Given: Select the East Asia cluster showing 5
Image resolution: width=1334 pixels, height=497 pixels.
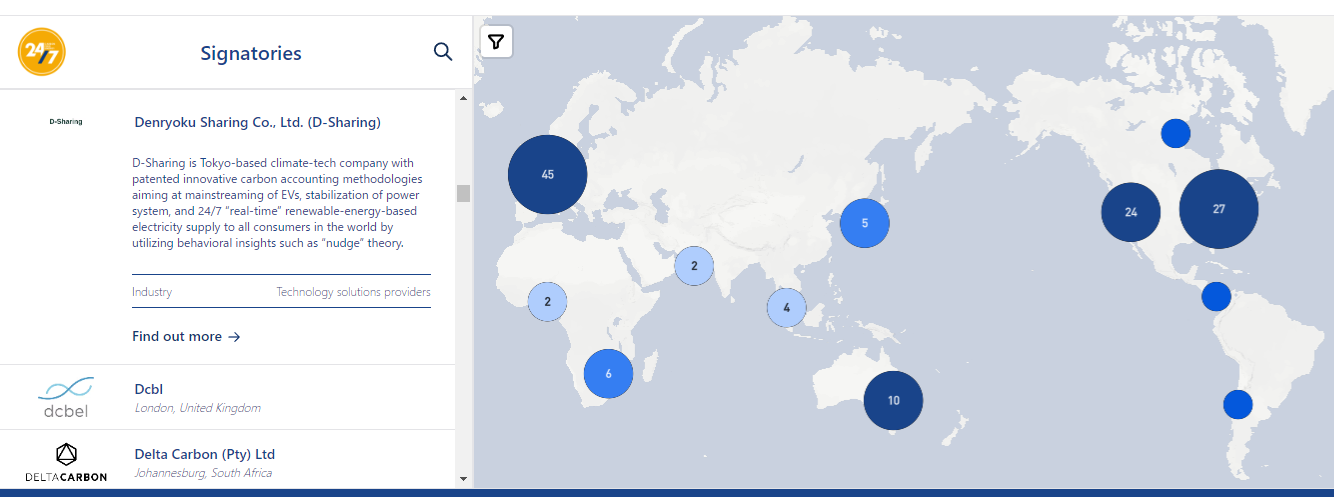Looking at the screenshot, I should click(x=865, y=223).
